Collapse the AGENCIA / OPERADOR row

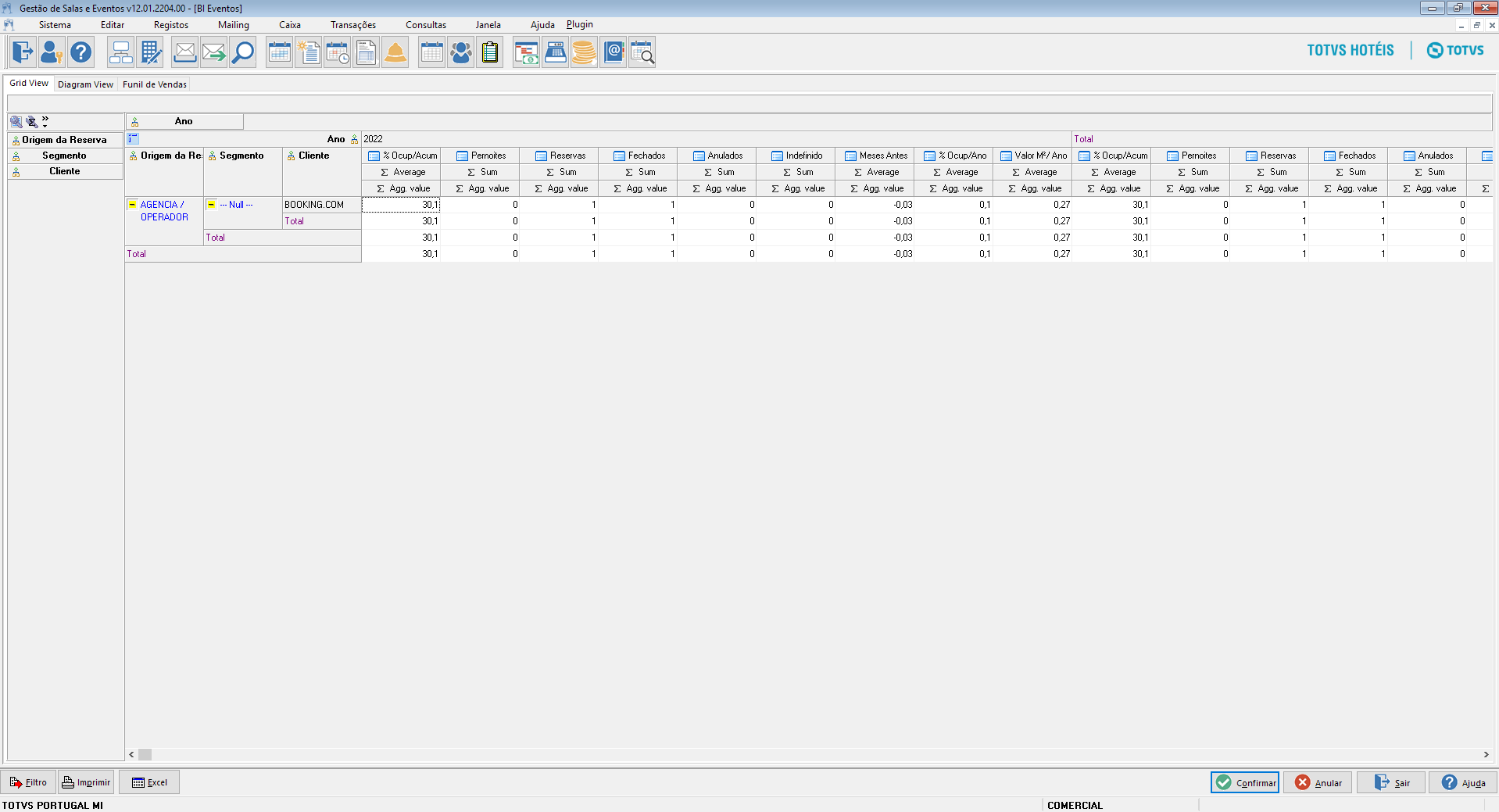132,205
